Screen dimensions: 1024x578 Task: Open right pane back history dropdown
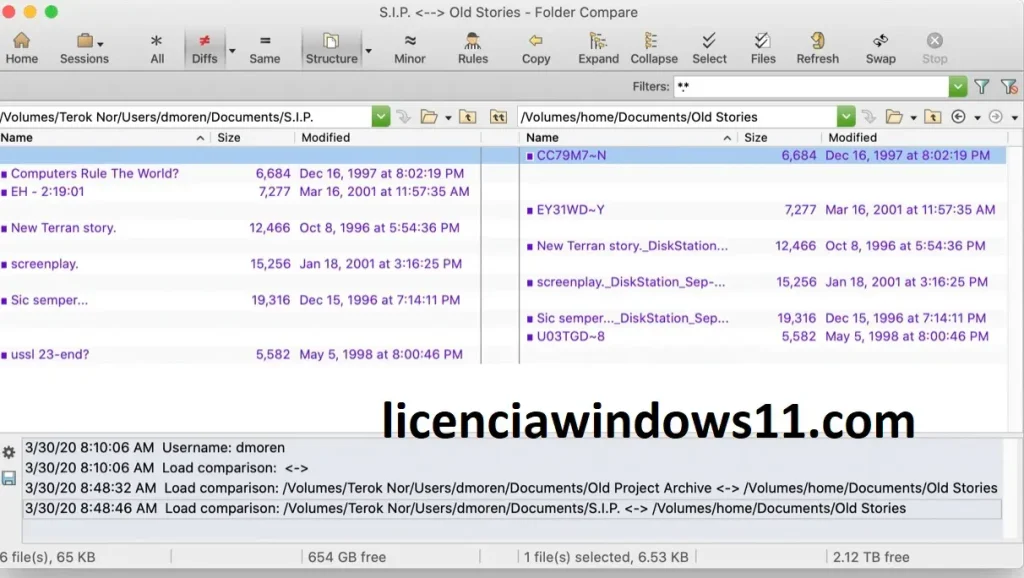click(x=977, y=118)
